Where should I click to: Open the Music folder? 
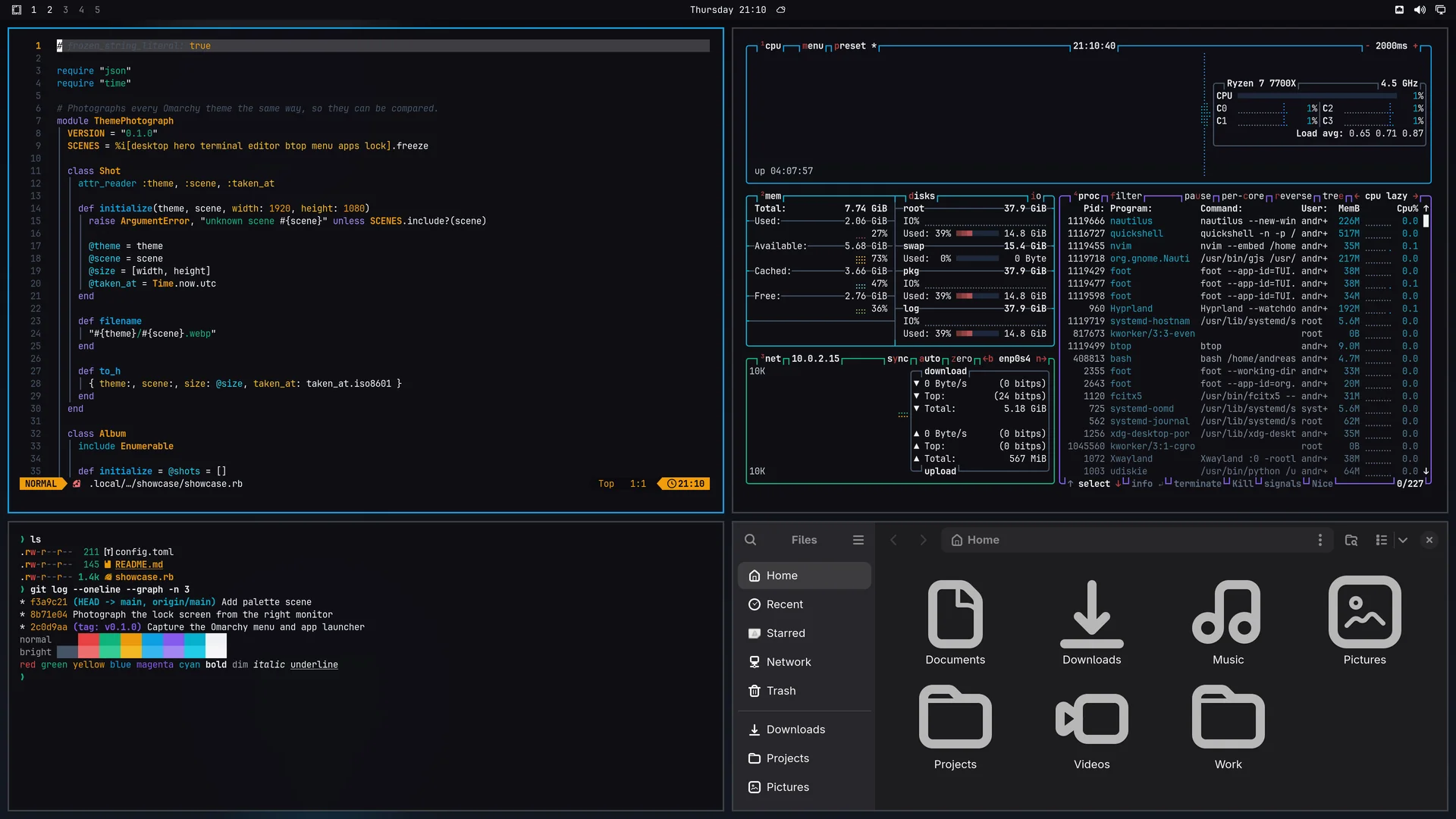[1228, 622]
